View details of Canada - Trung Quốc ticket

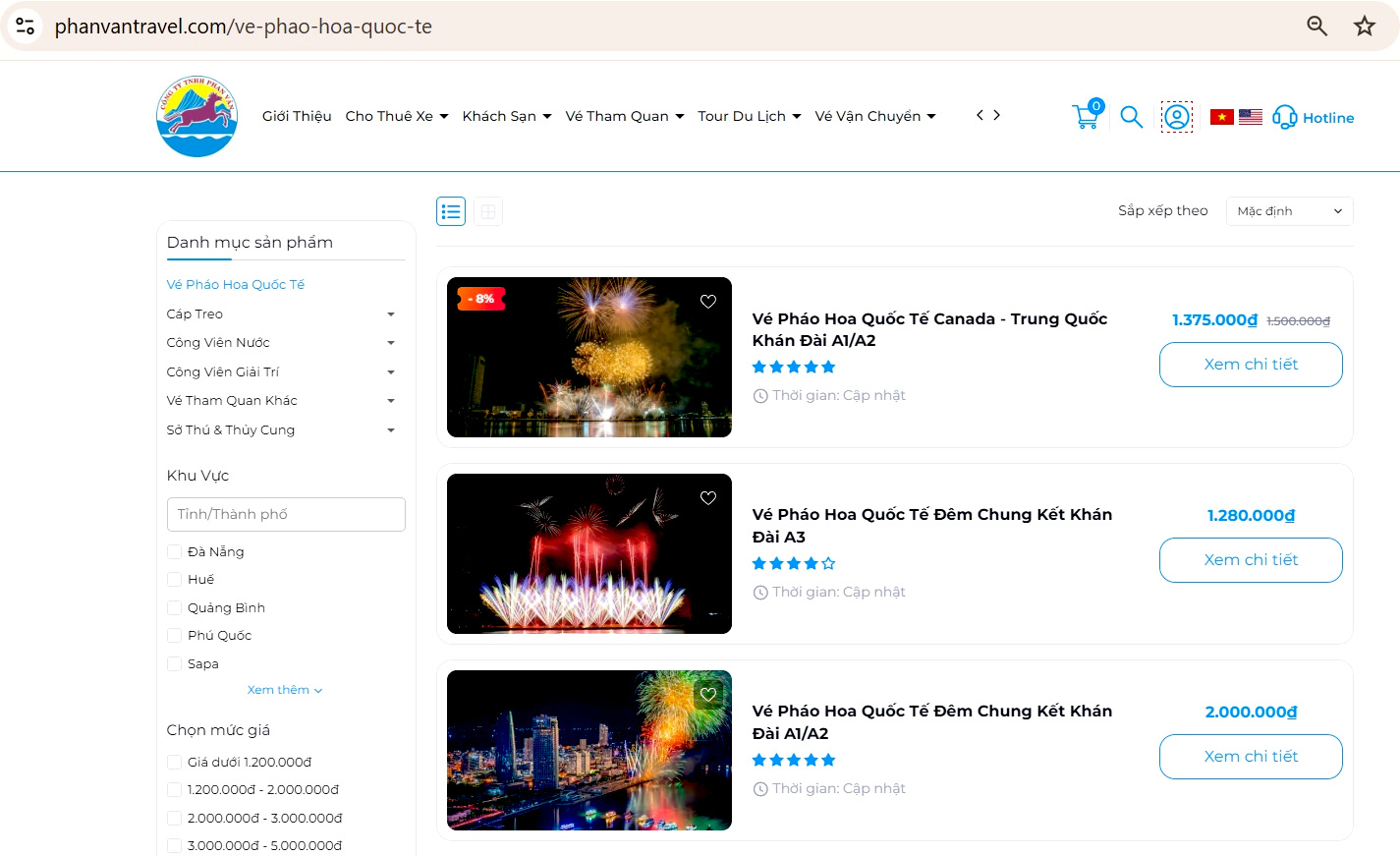(x=1251, y=365)
